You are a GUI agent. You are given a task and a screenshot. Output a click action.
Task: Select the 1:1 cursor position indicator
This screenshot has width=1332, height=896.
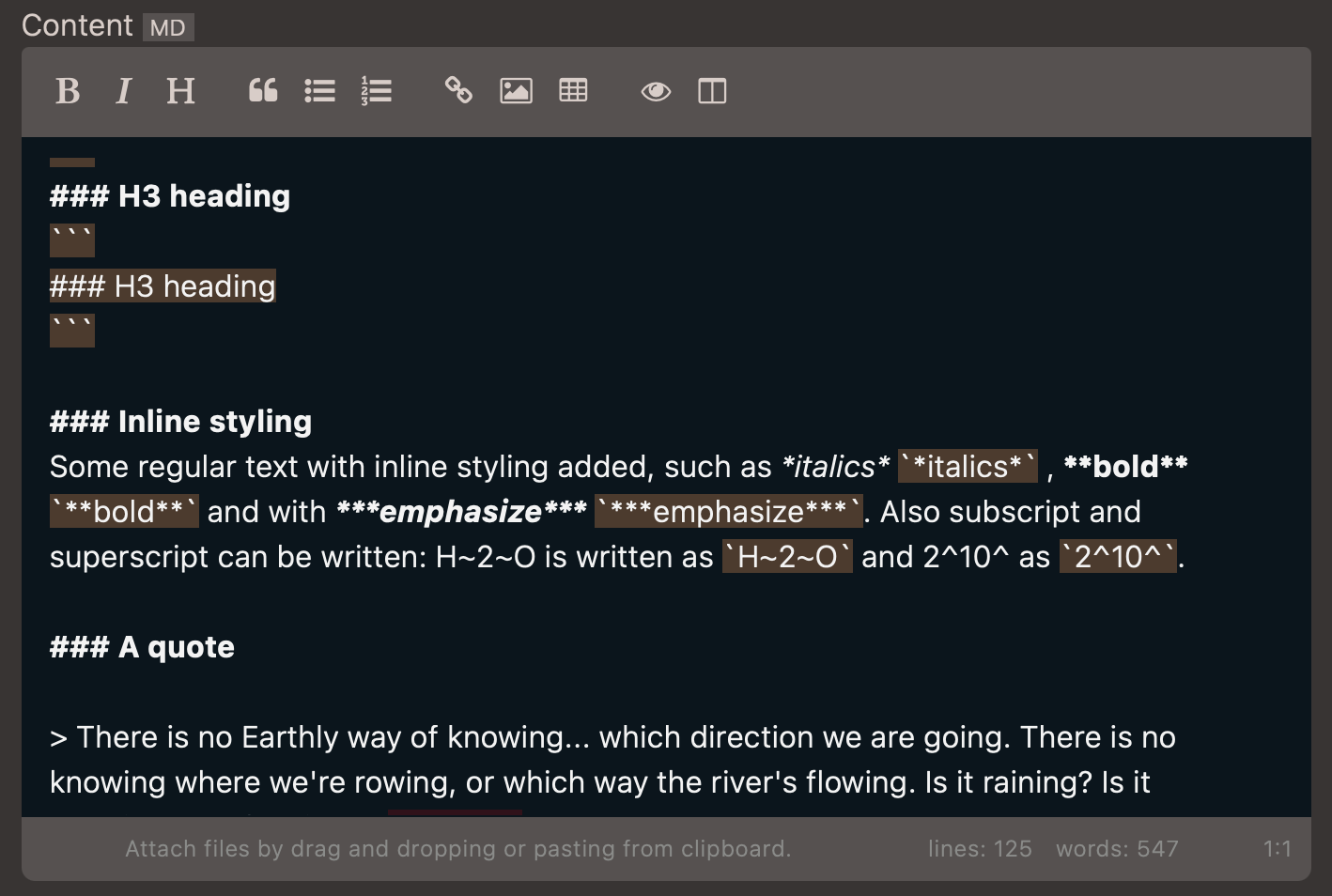pos(1279,848)
